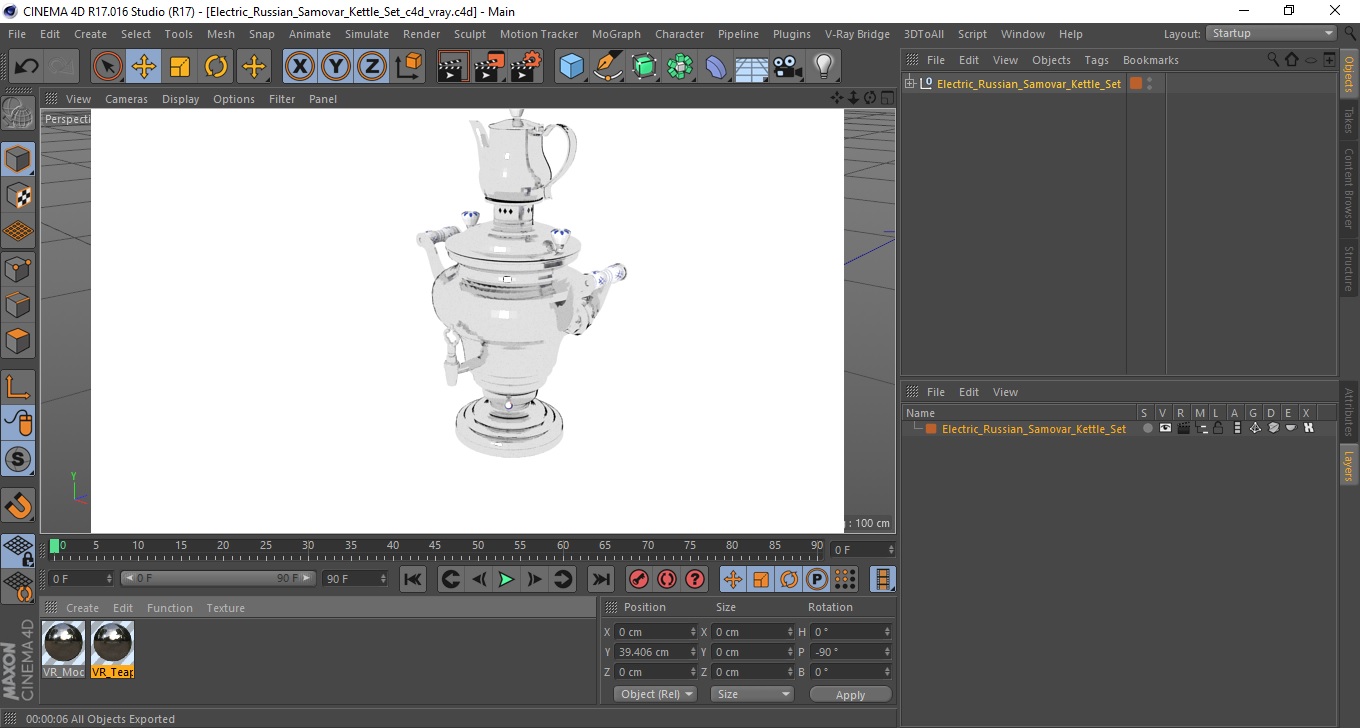Edit the Rotation P field -90°
Viewport: 1360px width, 728px height.
pyautogui.click(x=851, y=652)
